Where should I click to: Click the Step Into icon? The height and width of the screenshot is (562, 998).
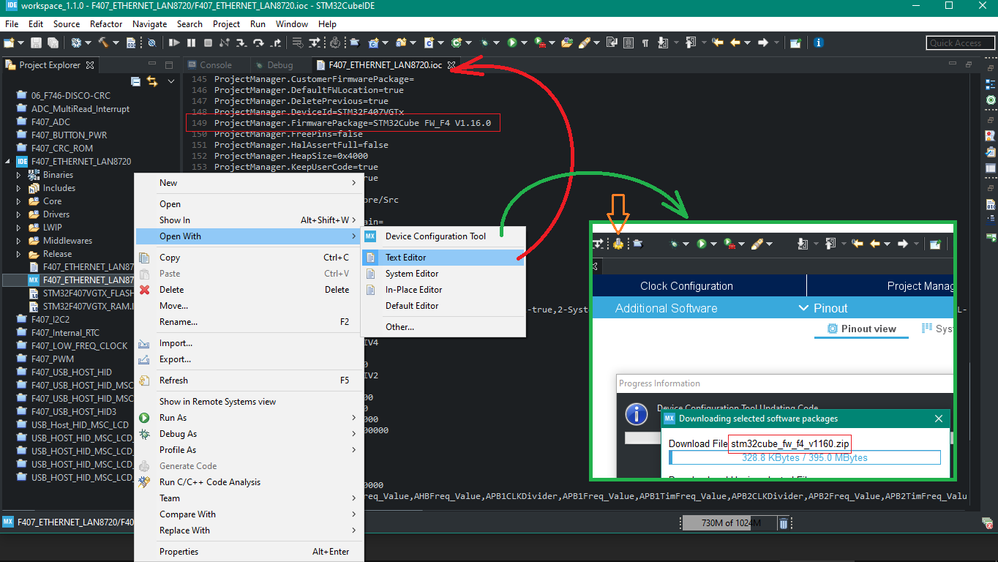(x=241, y=43)
